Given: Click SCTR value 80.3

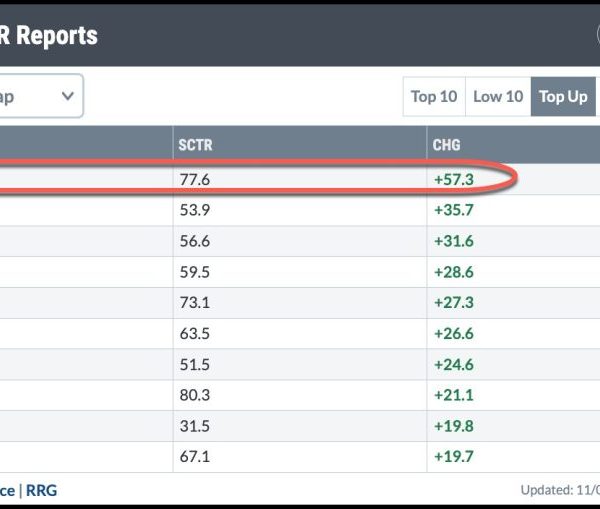Looking at the screenshot, I should coord(195,395).
